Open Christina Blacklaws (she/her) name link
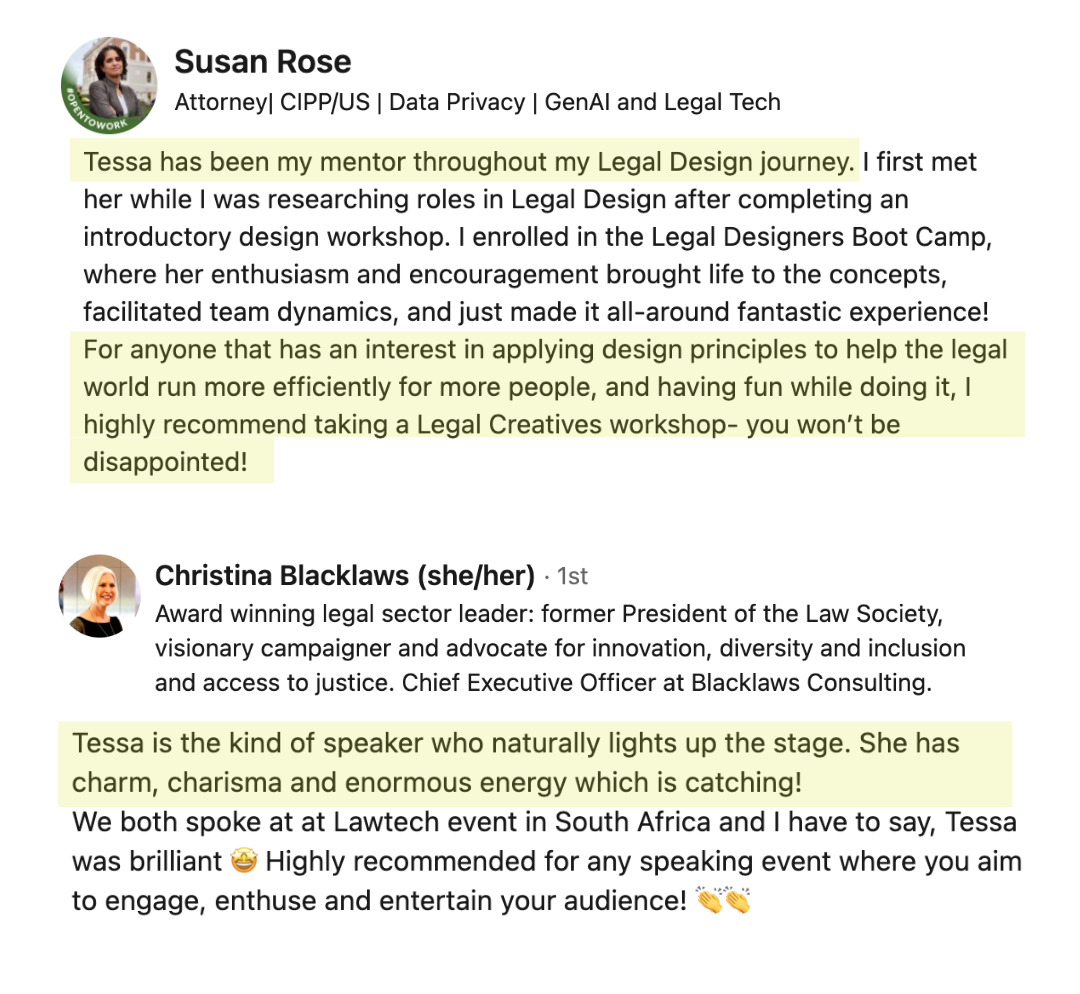This screenshot has width=1080, height=994. 345,575
